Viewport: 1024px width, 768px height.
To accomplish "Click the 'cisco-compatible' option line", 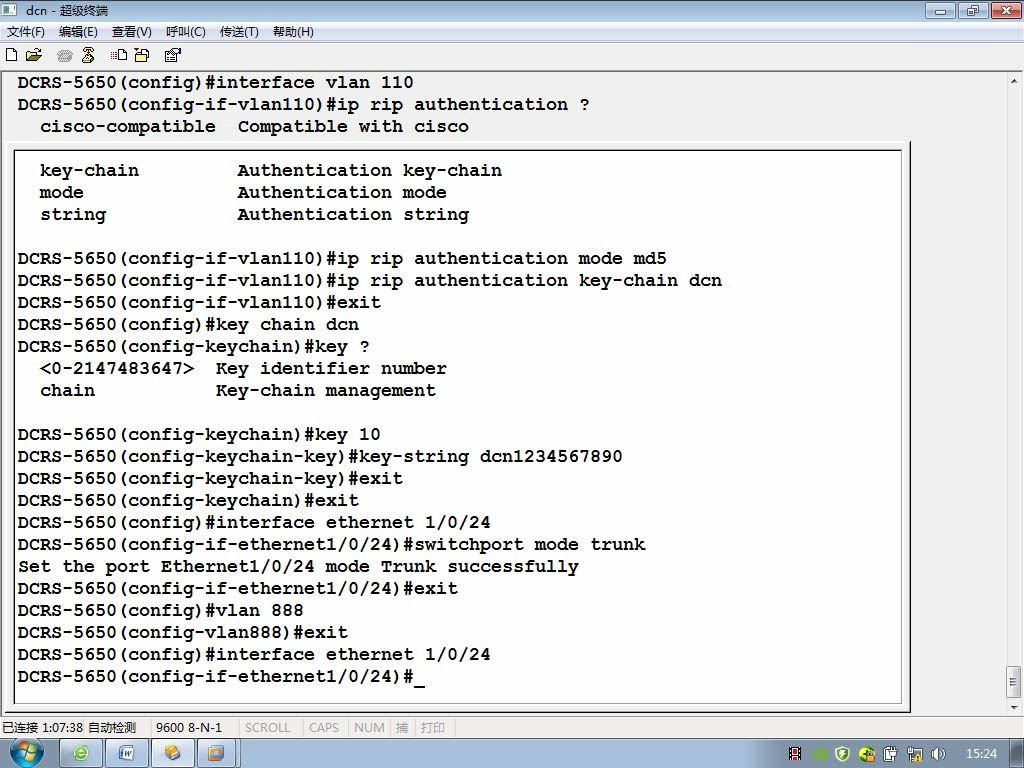I will click(254, 126).
